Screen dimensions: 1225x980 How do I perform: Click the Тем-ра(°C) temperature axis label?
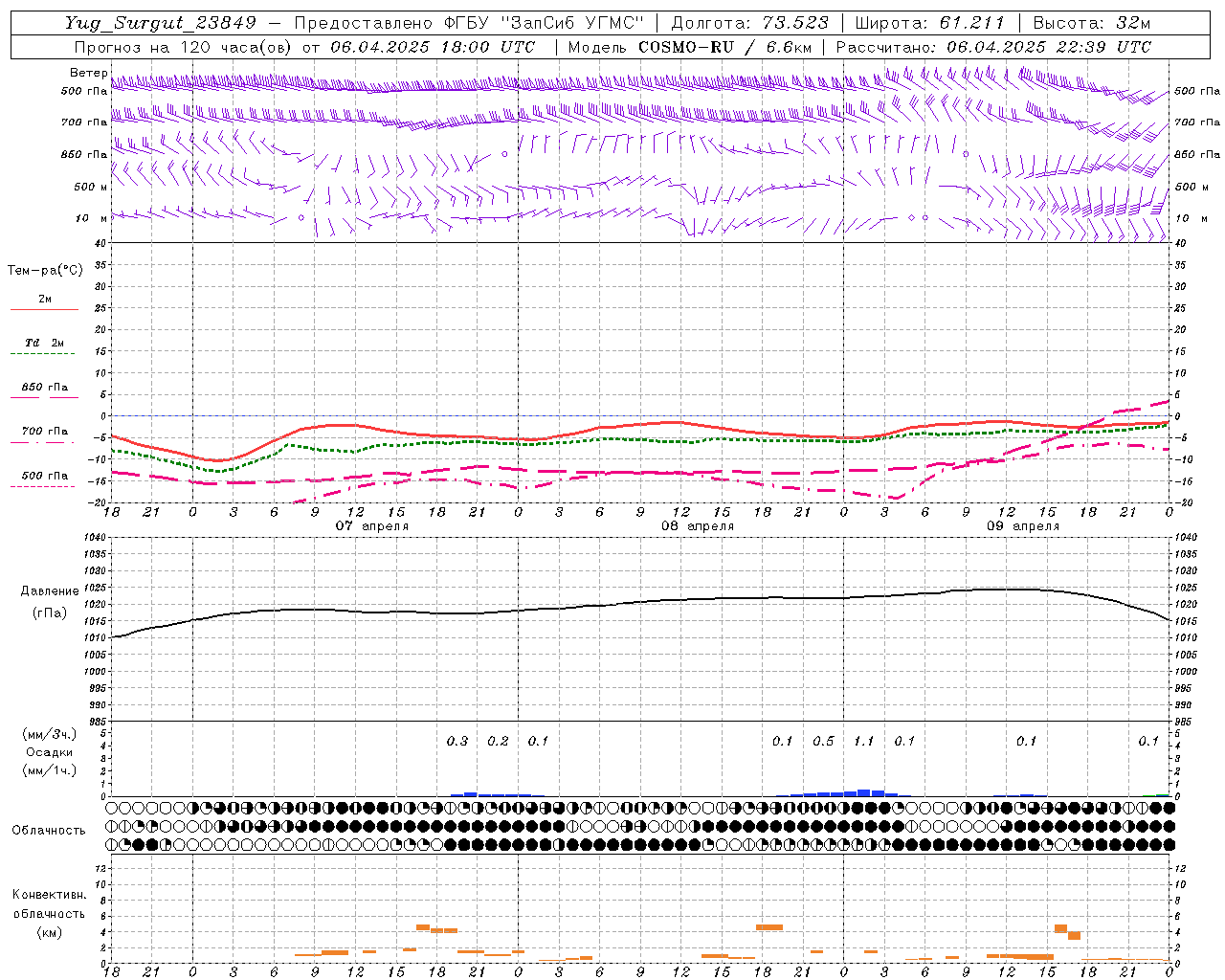click(x=45, y=271)
